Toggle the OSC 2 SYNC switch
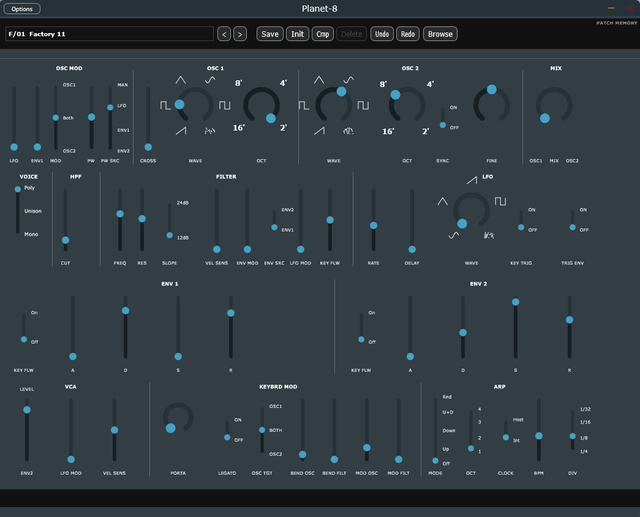 point(442,118)
